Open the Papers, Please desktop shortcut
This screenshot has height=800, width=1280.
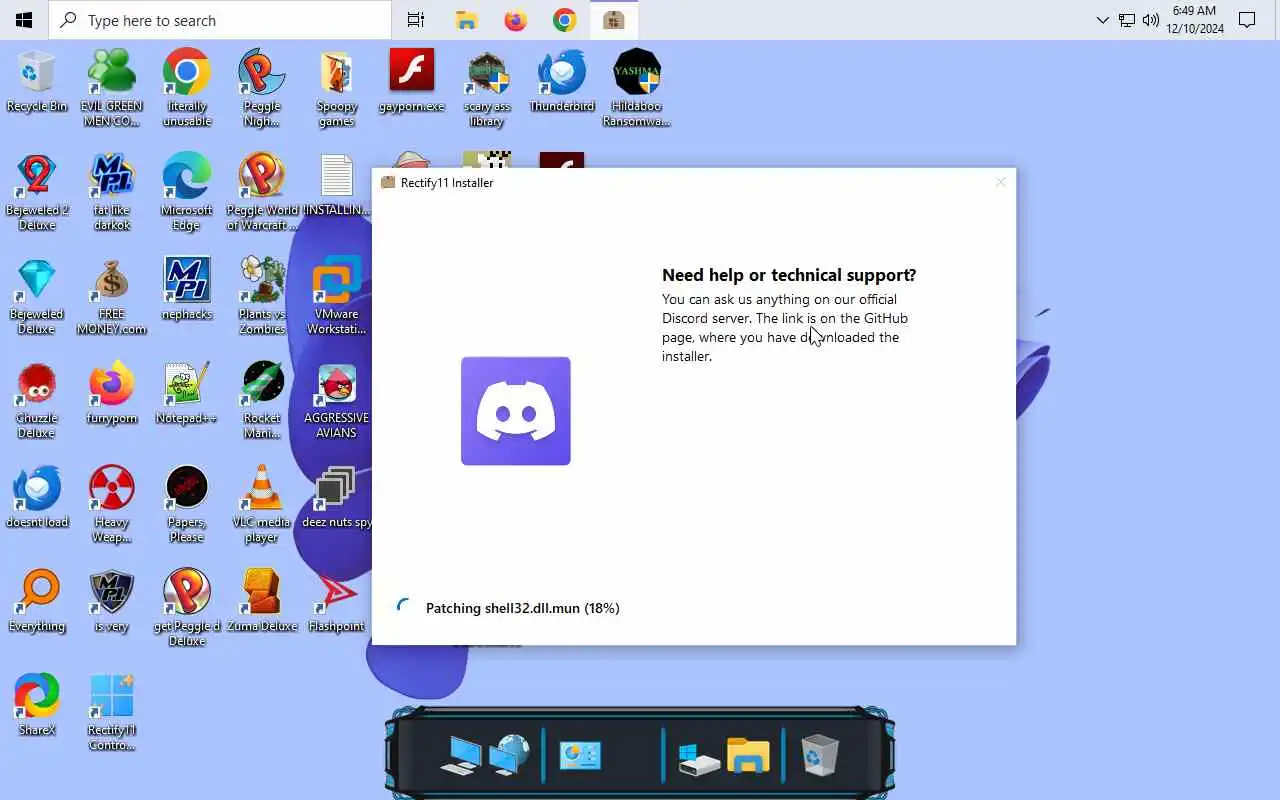pyautogui.click(x=187, y=504)
